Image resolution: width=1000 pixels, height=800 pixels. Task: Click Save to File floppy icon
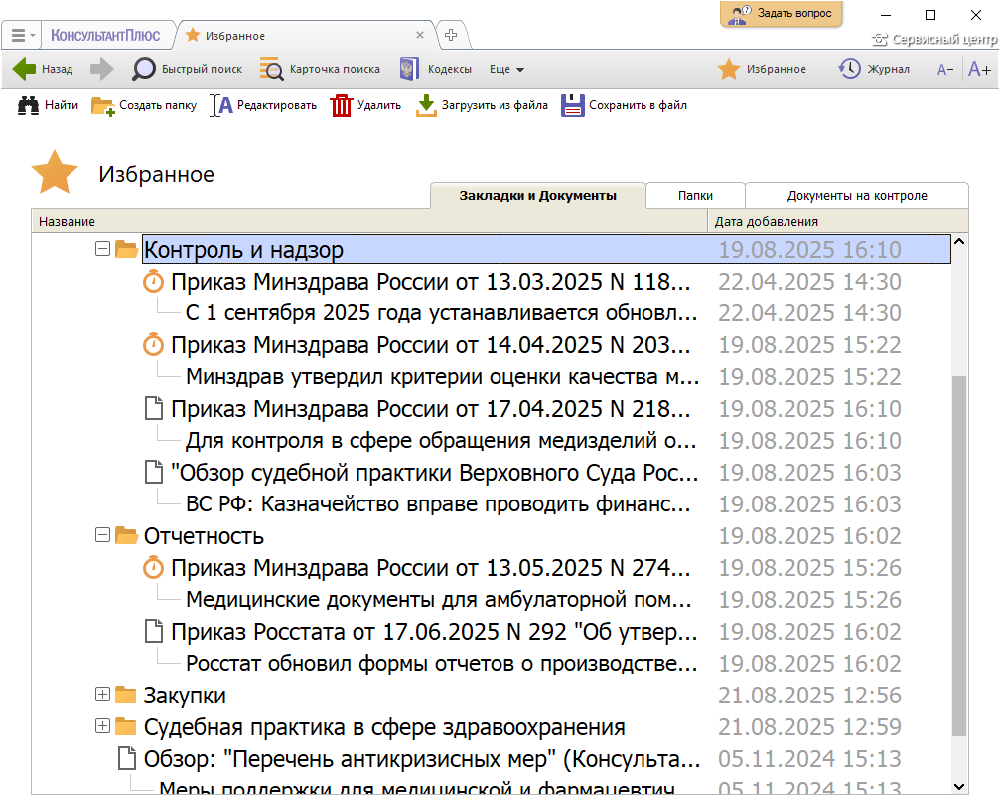coord(572,105)
